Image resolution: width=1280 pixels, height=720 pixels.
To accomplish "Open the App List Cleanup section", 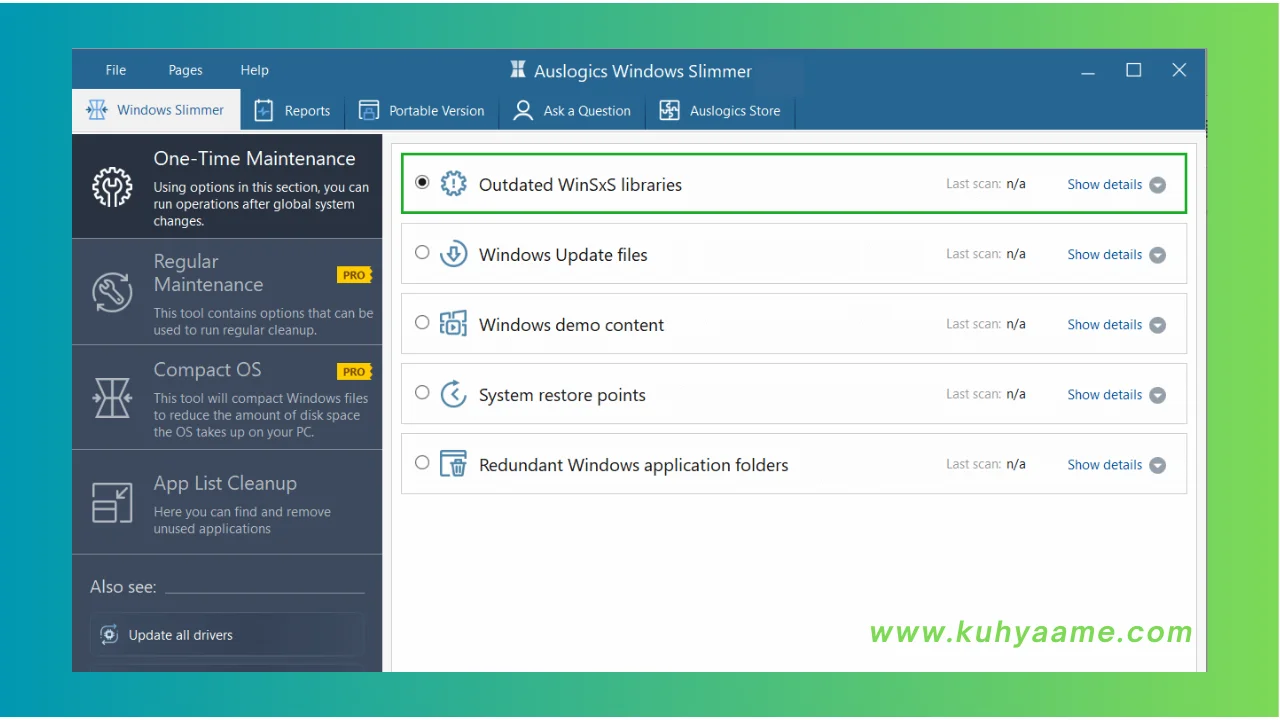I will (227, 502).
